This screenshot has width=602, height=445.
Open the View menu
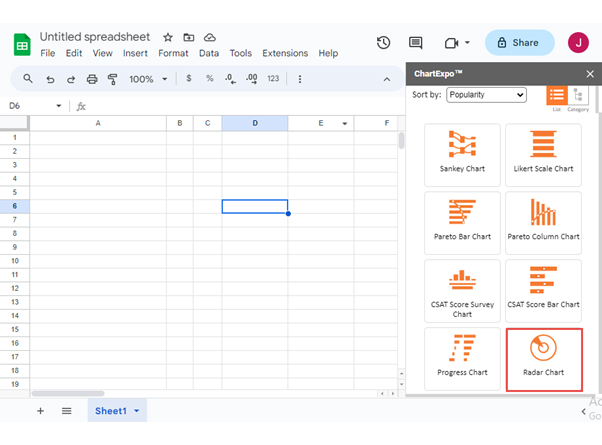click(x=103, y=53)
